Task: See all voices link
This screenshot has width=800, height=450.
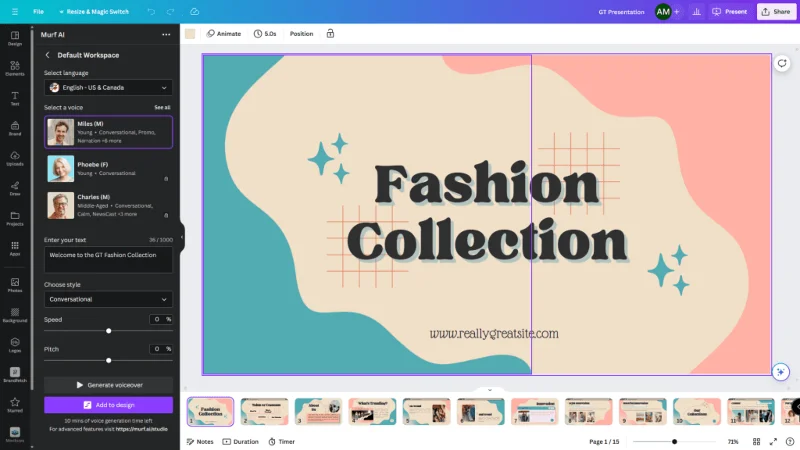Action: point(162,108)
